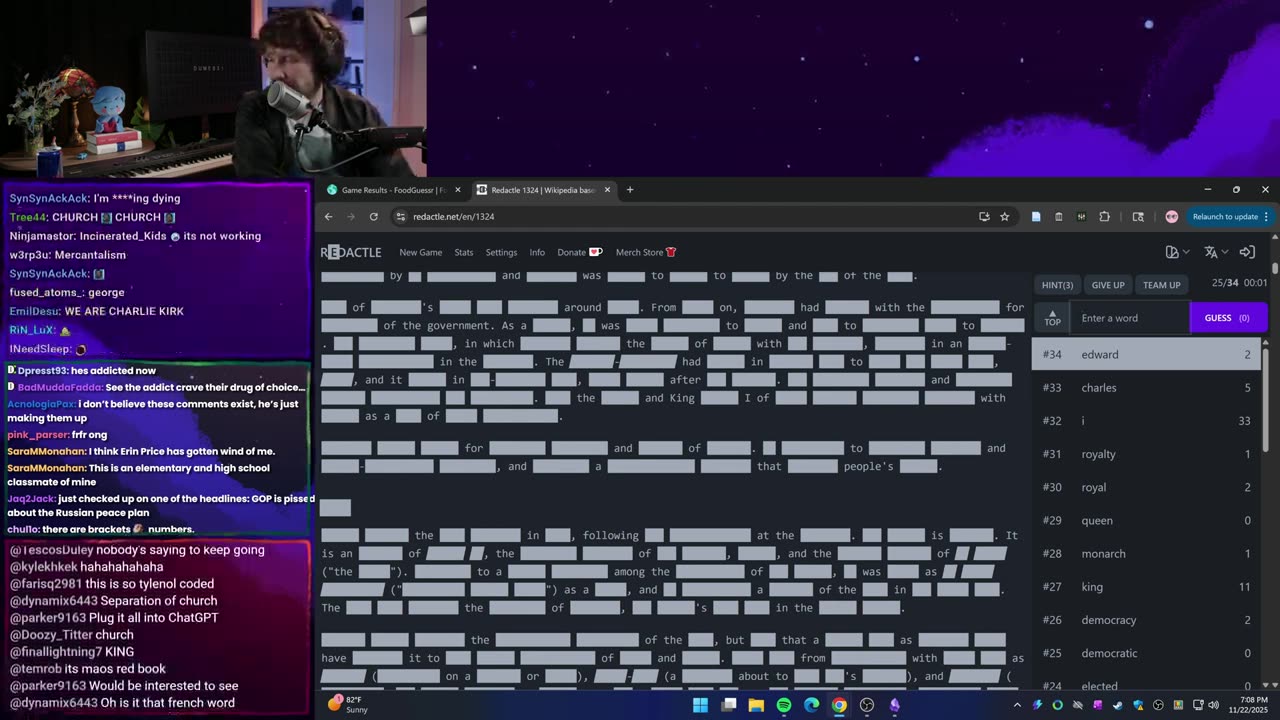
Task: Open Microsoft Edge from the taskbar
Action: (x=811, y=705)
